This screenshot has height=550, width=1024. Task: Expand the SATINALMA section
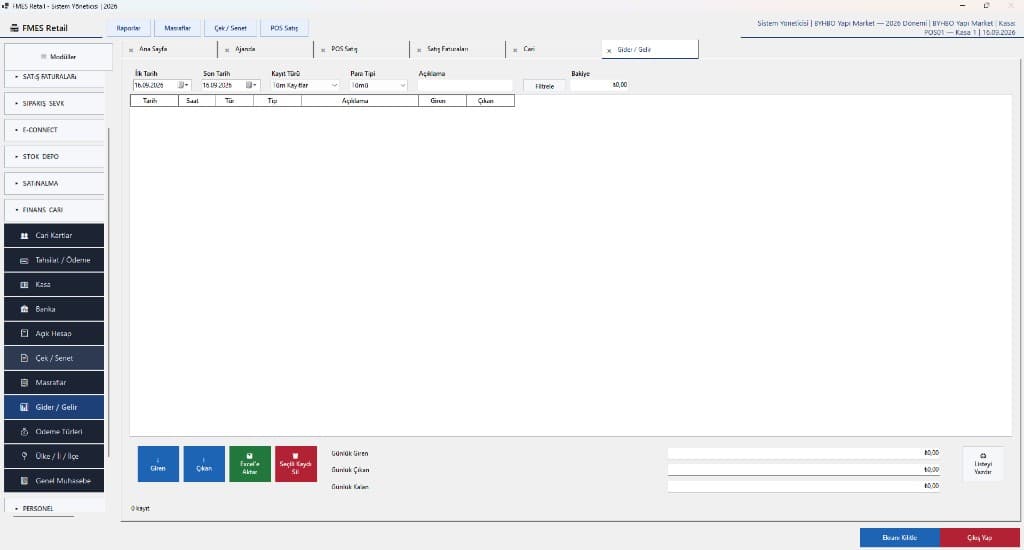[x=54, y=184]
